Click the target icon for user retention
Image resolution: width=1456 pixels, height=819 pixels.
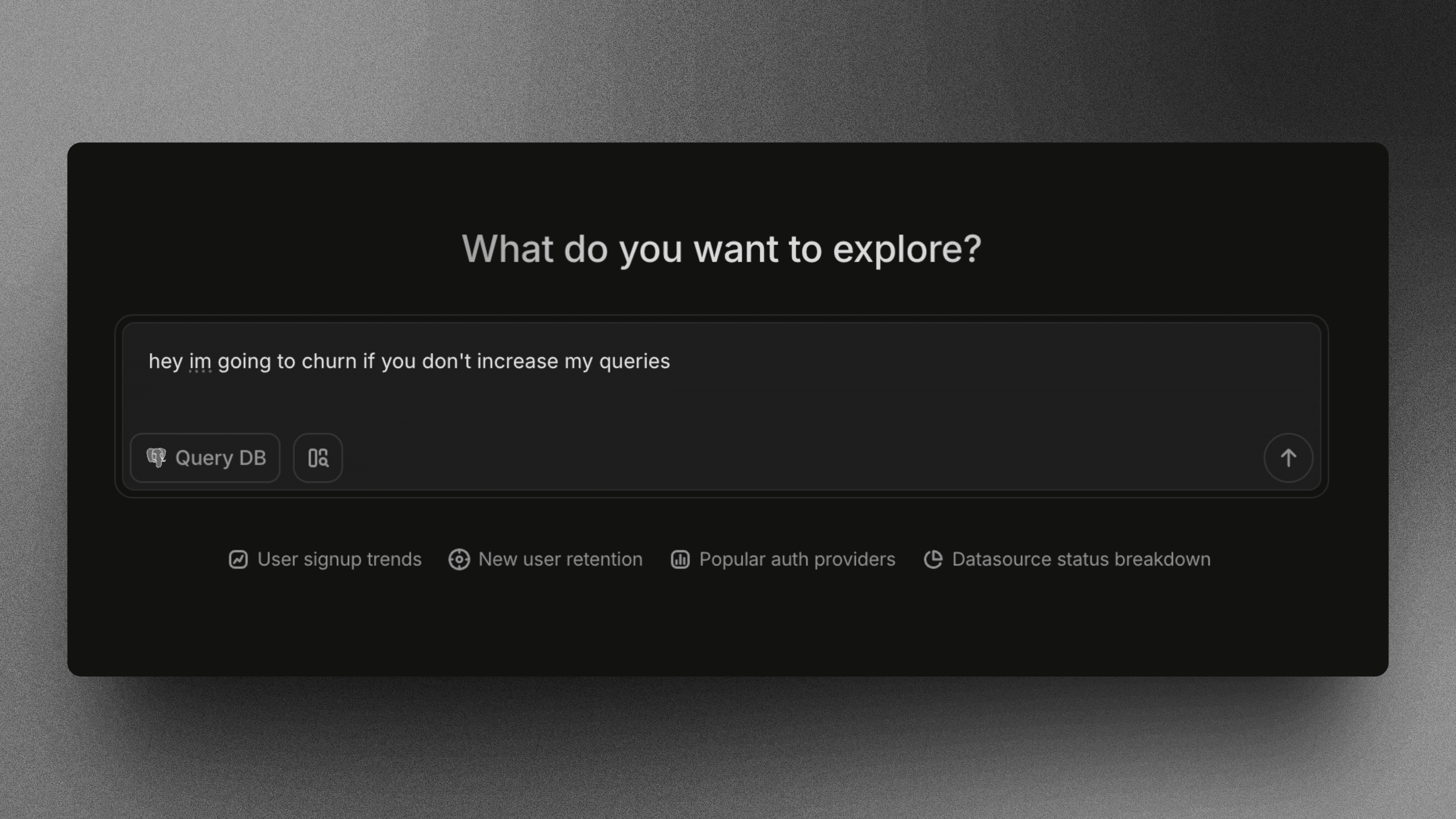[x=459, y=560]
